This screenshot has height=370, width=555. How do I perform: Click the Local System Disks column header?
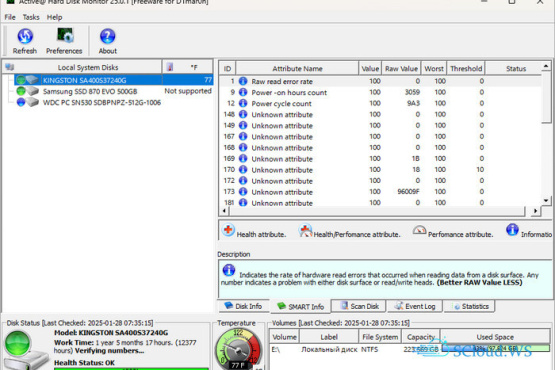pyautogui.click(x=88, y=67)
